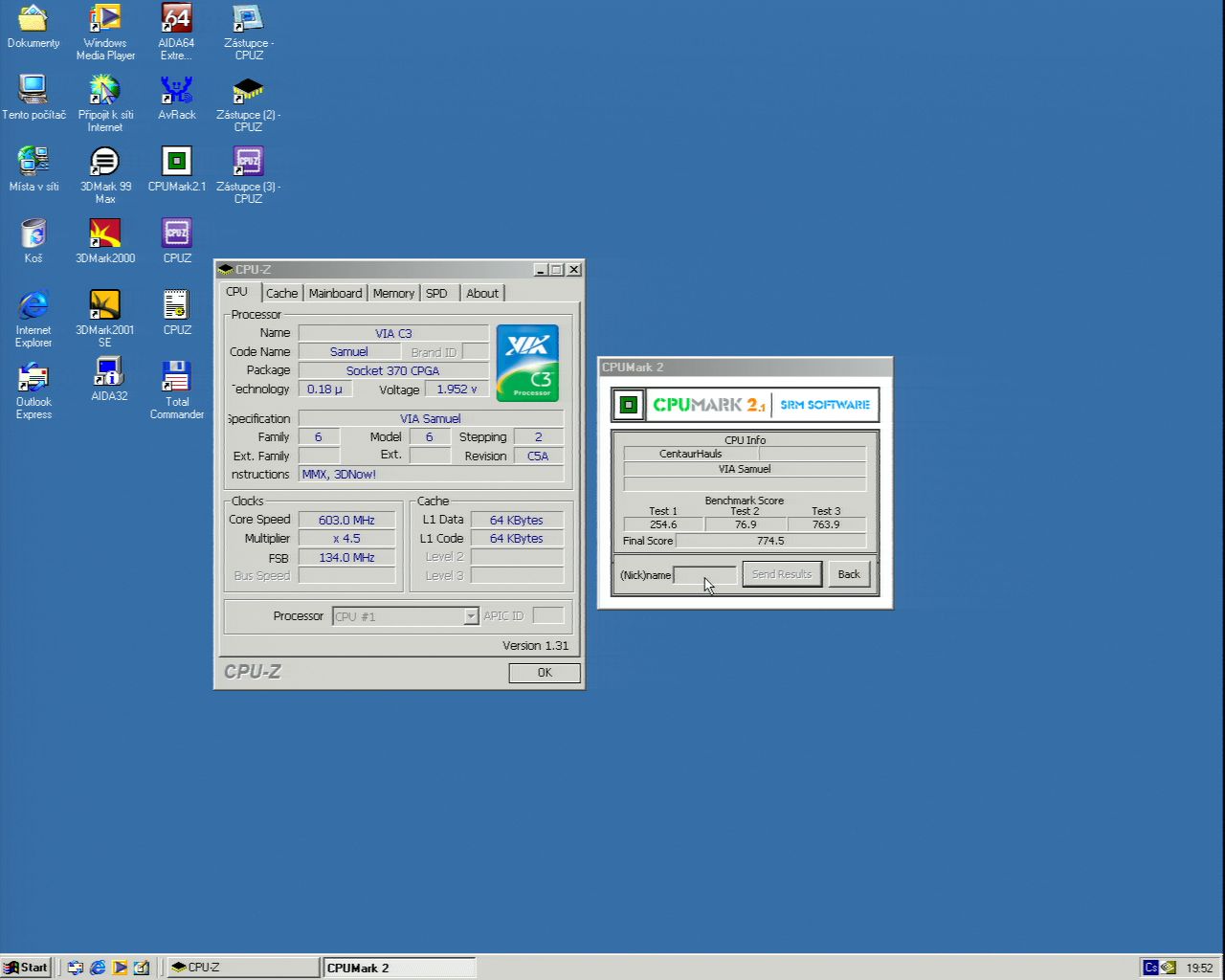Image resolution: width=1225 pixels, height=980 pixels.
Task: Select the Zástupce - CPUZ shortcut
Action: [x=249, y=18]
